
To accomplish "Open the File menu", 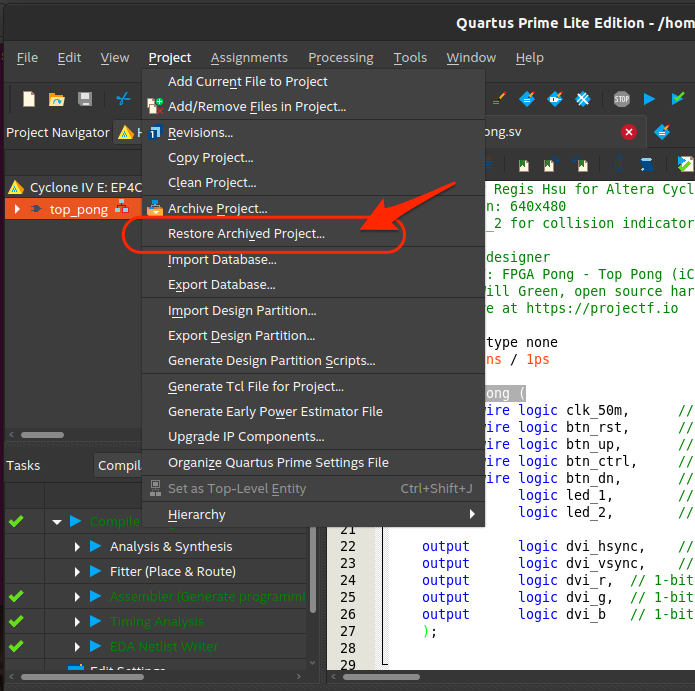I will 27,58.
